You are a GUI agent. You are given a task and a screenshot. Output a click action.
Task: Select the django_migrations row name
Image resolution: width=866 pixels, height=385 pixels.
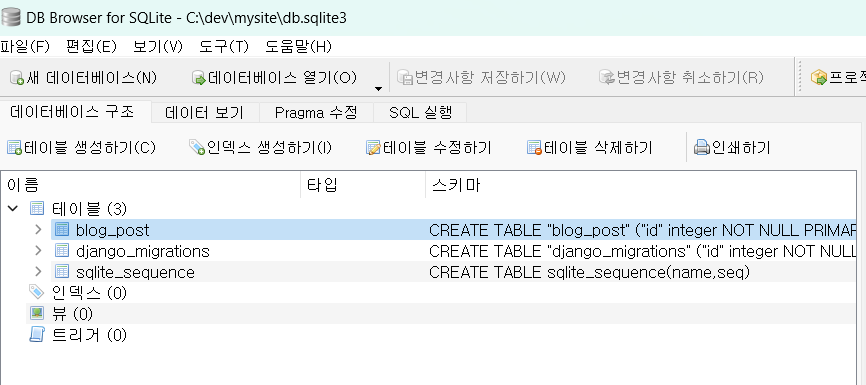(x=142, y=251)
